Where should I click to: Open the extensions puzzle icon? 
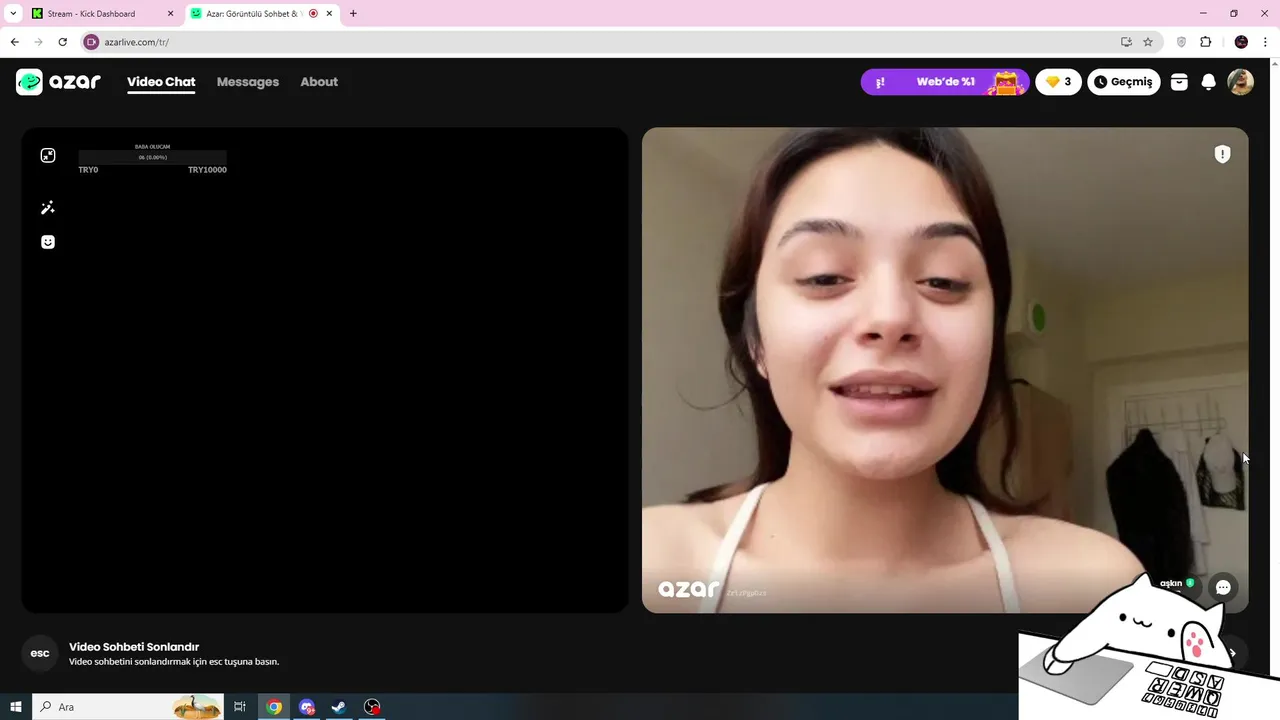click(1205, 42)
